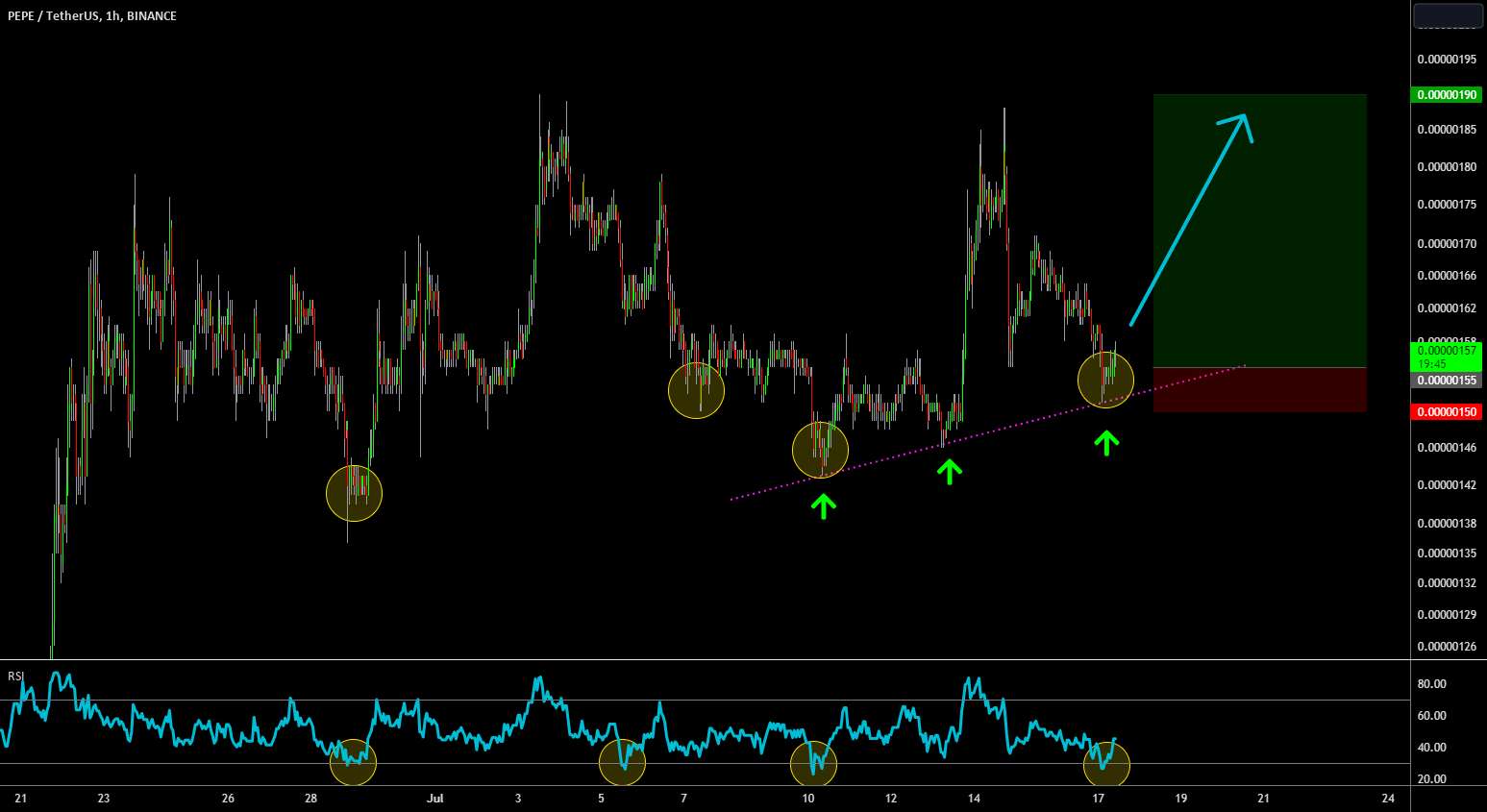Click the 0.00000146 price scale label
1487x812 pixels.
(x=1447, y=448)
